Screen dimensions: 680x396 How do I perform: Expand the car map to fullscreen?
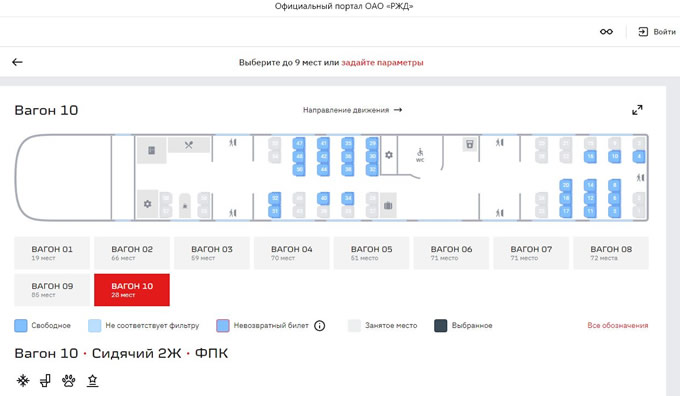pos(637,110)
